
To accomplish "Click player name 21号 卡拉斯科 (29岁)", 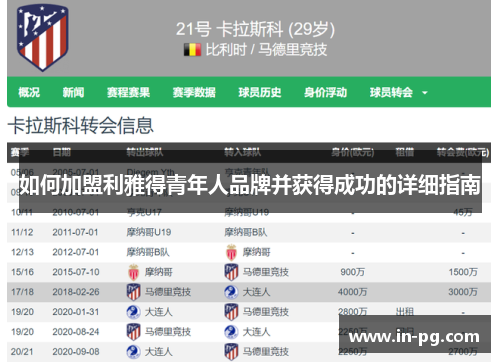I will click(x=255, y=29).
